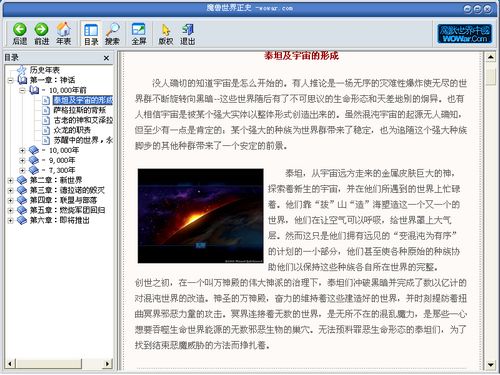
Task: Select the 第四章：联盟与部落 chapter label
Action: 63,200
